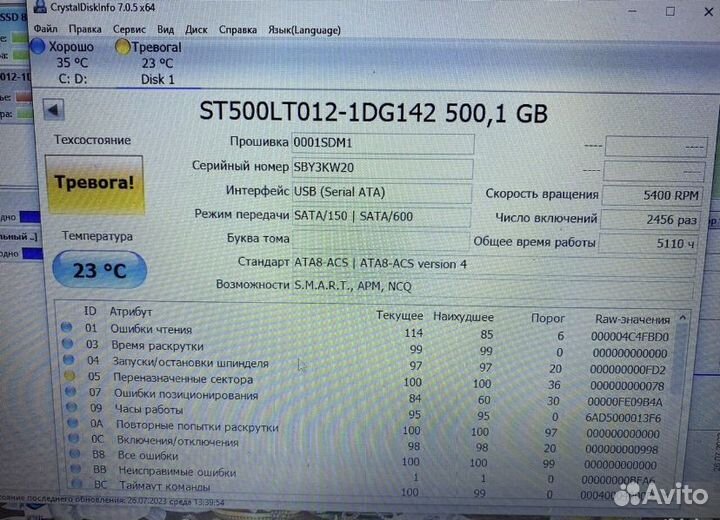
Task: Click the Порог column header
Action: [x=548, y=318]
